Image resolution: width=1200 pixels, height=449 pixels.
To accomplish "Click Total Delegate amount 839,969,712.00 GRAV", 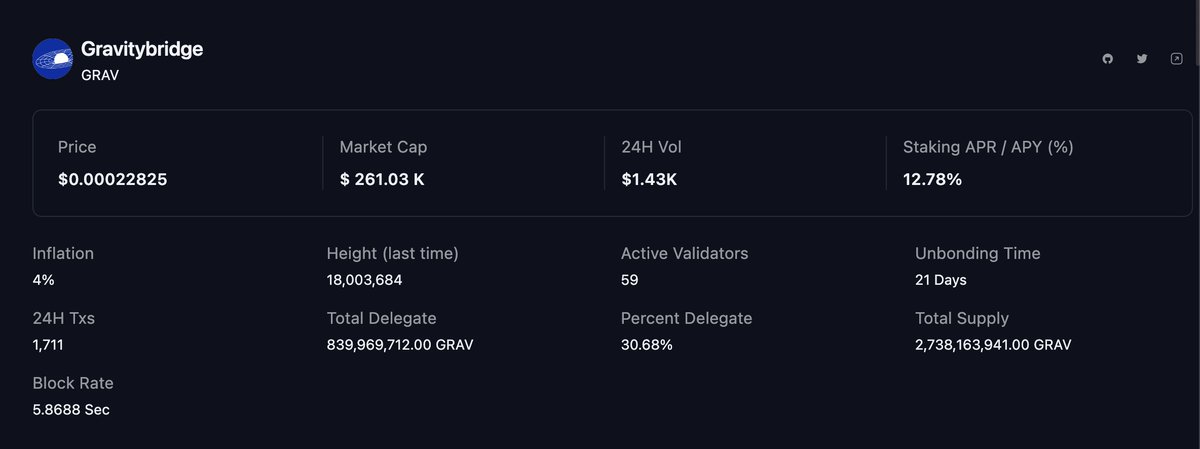I will click(x=400, y=345).
